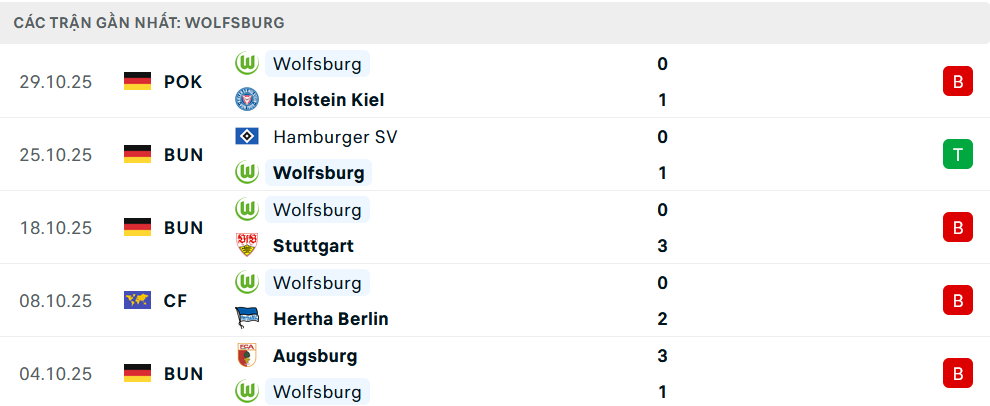Click the Wolfsburg recent matches header
Screen dimensions: 990x406
[149, 22]
